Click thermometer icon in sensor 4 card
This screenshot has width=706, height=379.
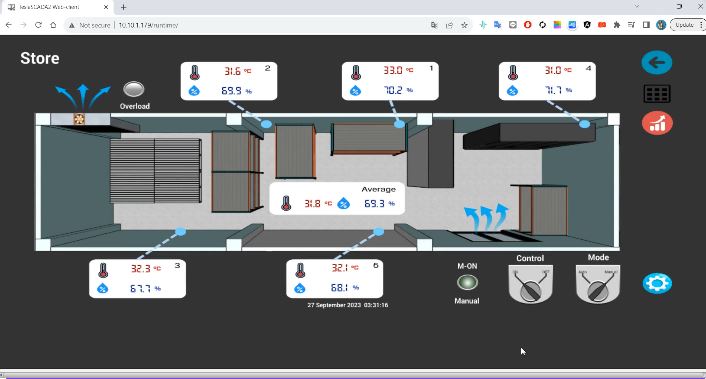tap(513, 72)
